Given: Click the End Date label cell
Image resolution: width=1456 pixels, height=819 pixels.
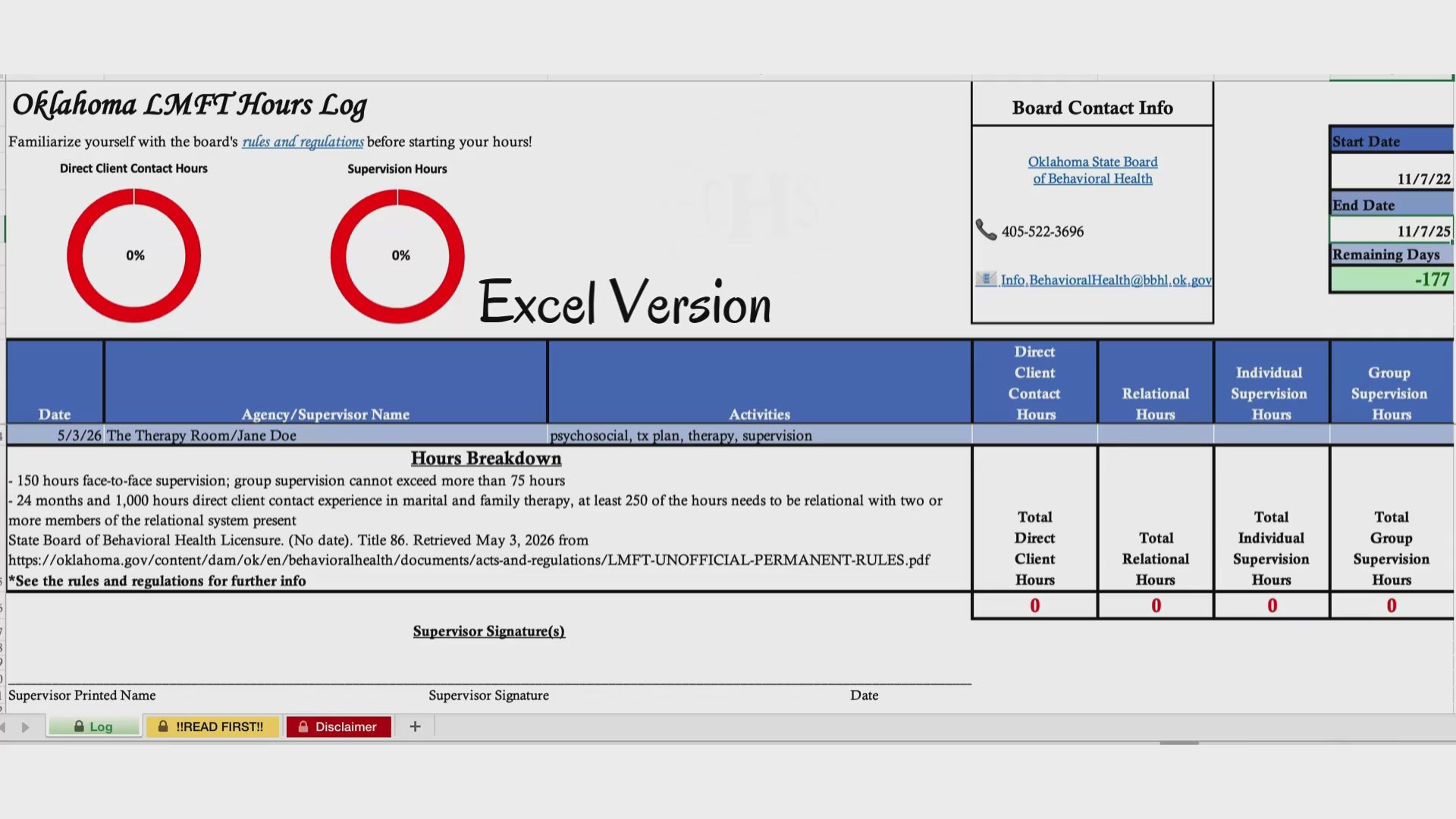Looking at the screenshot, I should pos(1392,205).
